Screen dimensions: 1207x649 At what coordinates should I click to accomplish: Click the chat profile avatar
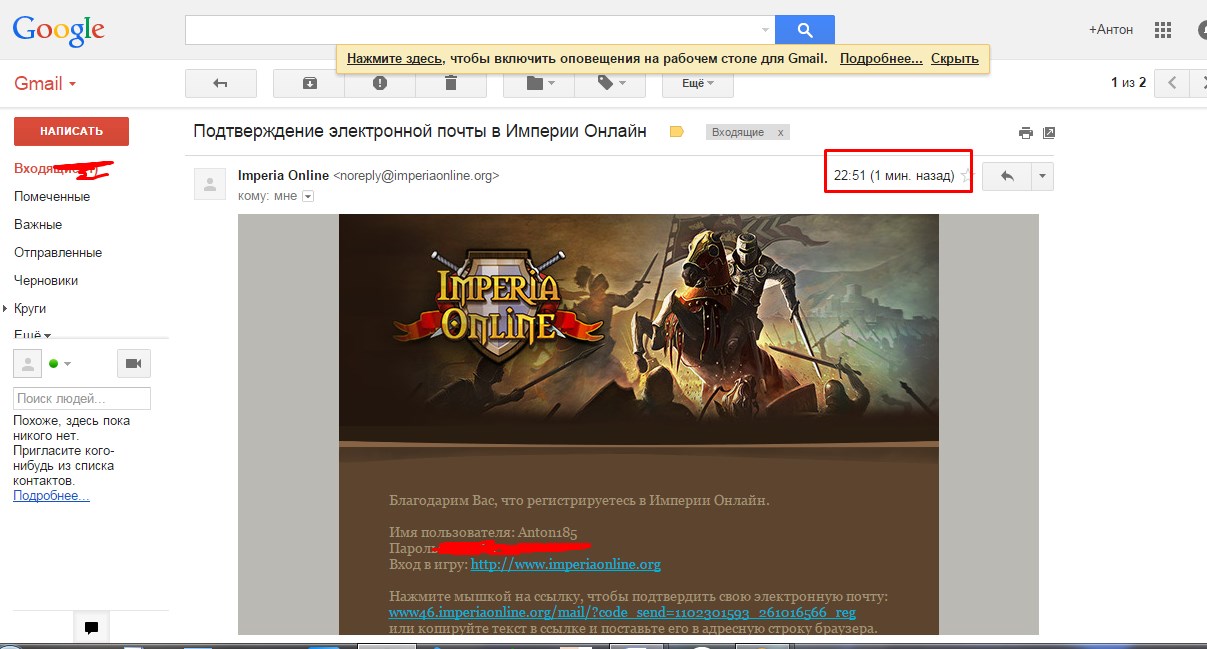[28, 363]
